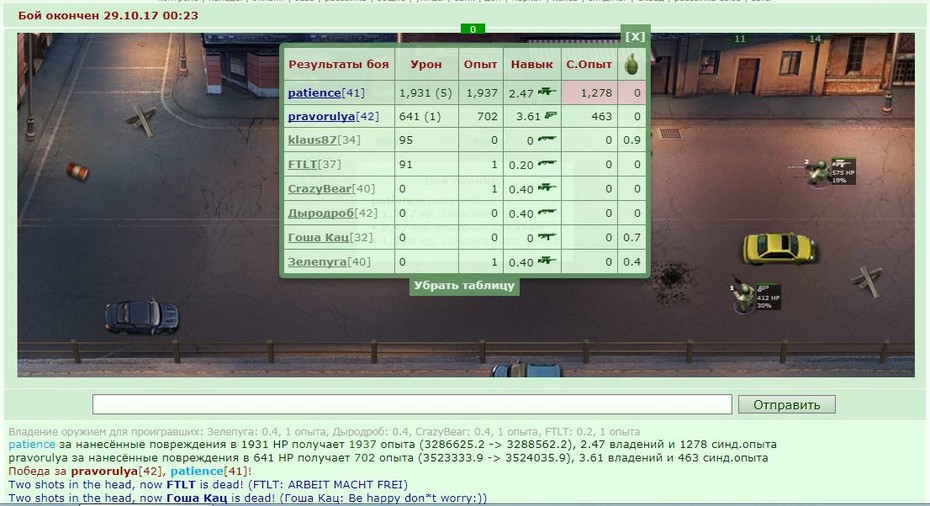Select the soldier with 575 HP

point(820,173)
